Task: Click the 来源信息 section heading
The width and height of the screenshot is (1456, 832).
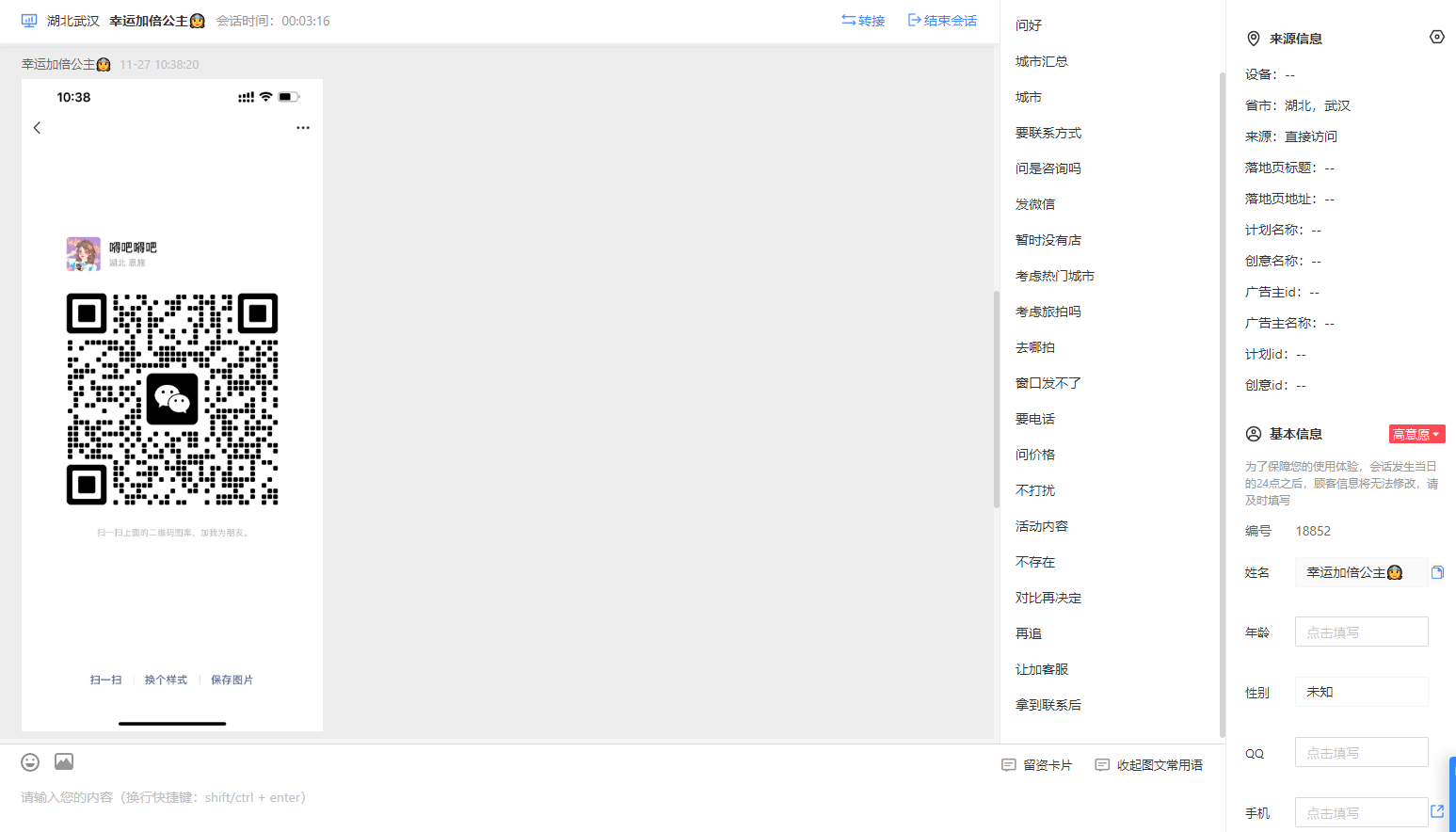Action: pos(1296,39)
